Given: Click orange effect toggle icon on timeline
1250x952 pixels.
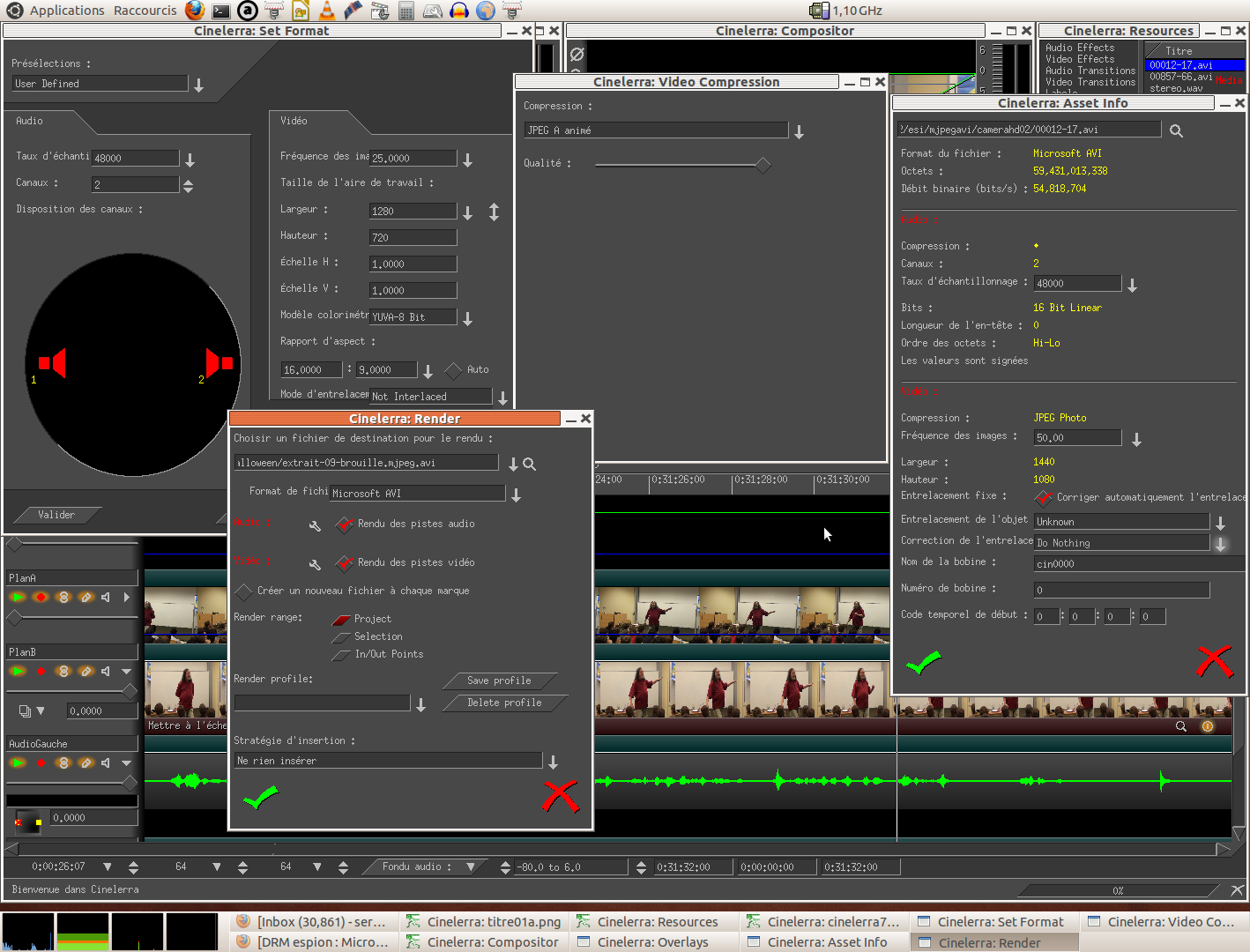Looking at the screenshot, I should tap(1208, 726).
